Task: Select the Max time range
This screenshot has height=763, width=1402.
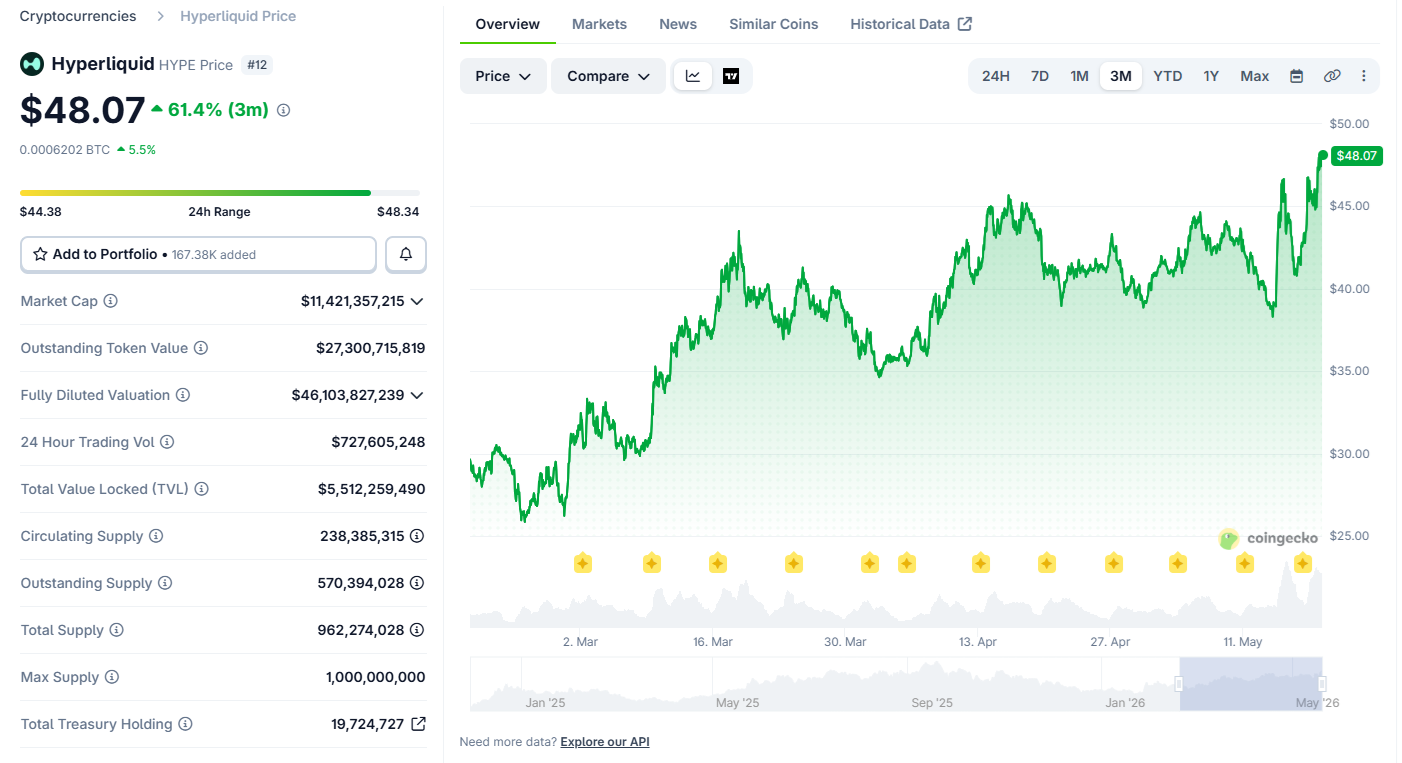Action: click(x=1255, y=76)
